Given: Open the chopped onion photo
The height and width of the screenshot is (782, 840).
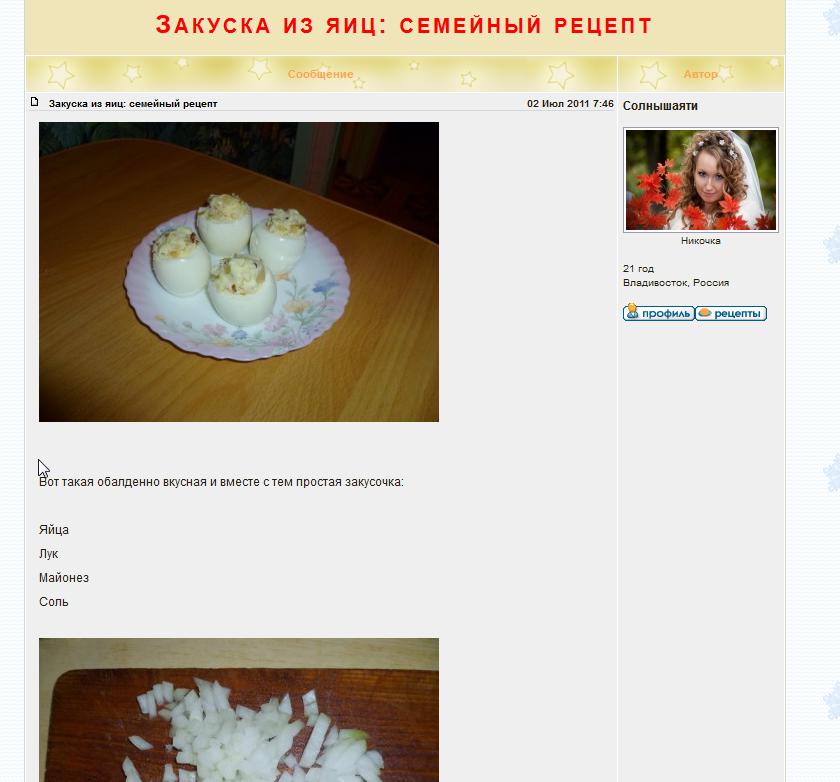Looking at the screenshot, I should (x=239, y=710).
